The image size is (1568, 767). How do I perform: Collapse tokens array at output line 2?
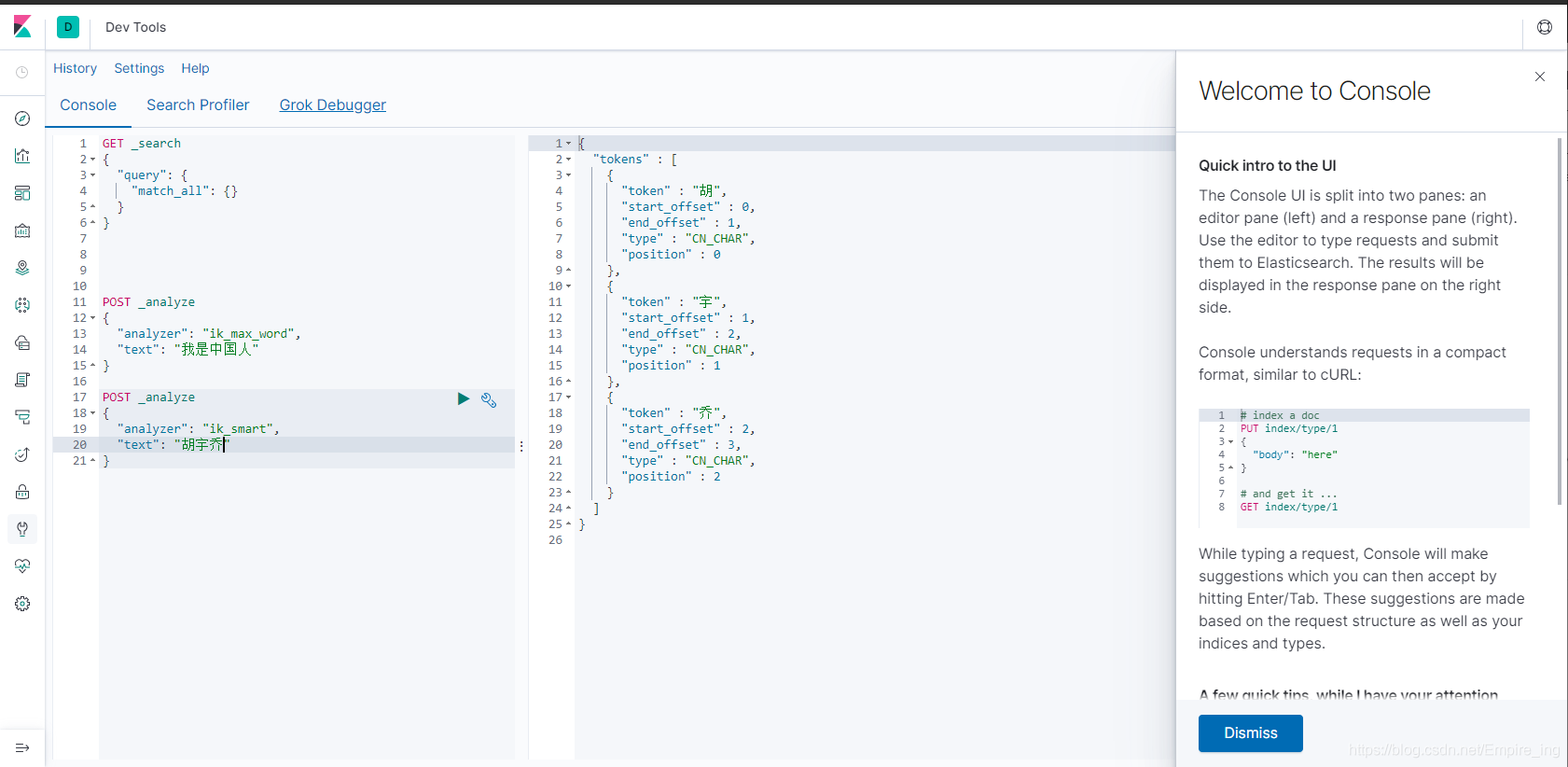569,160
